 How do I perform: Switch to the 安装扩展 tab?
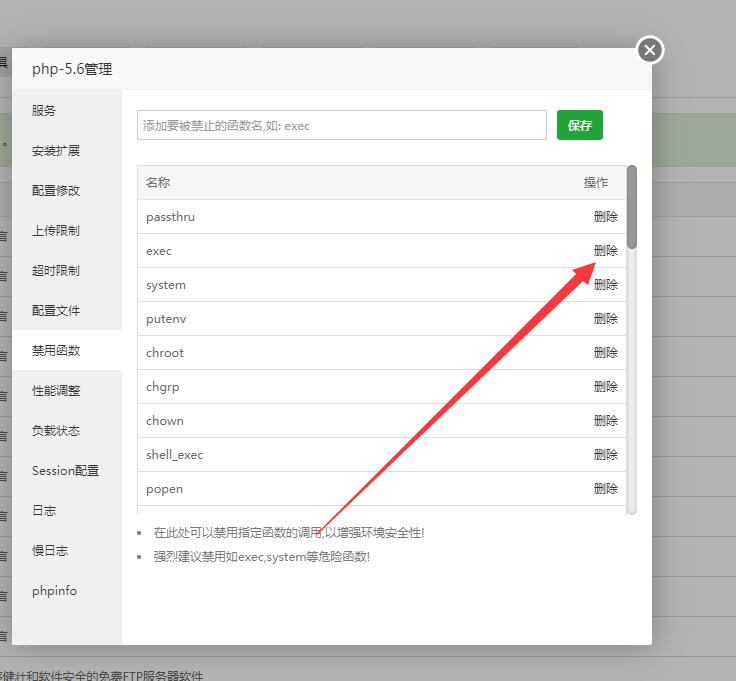tap(56, 151)
